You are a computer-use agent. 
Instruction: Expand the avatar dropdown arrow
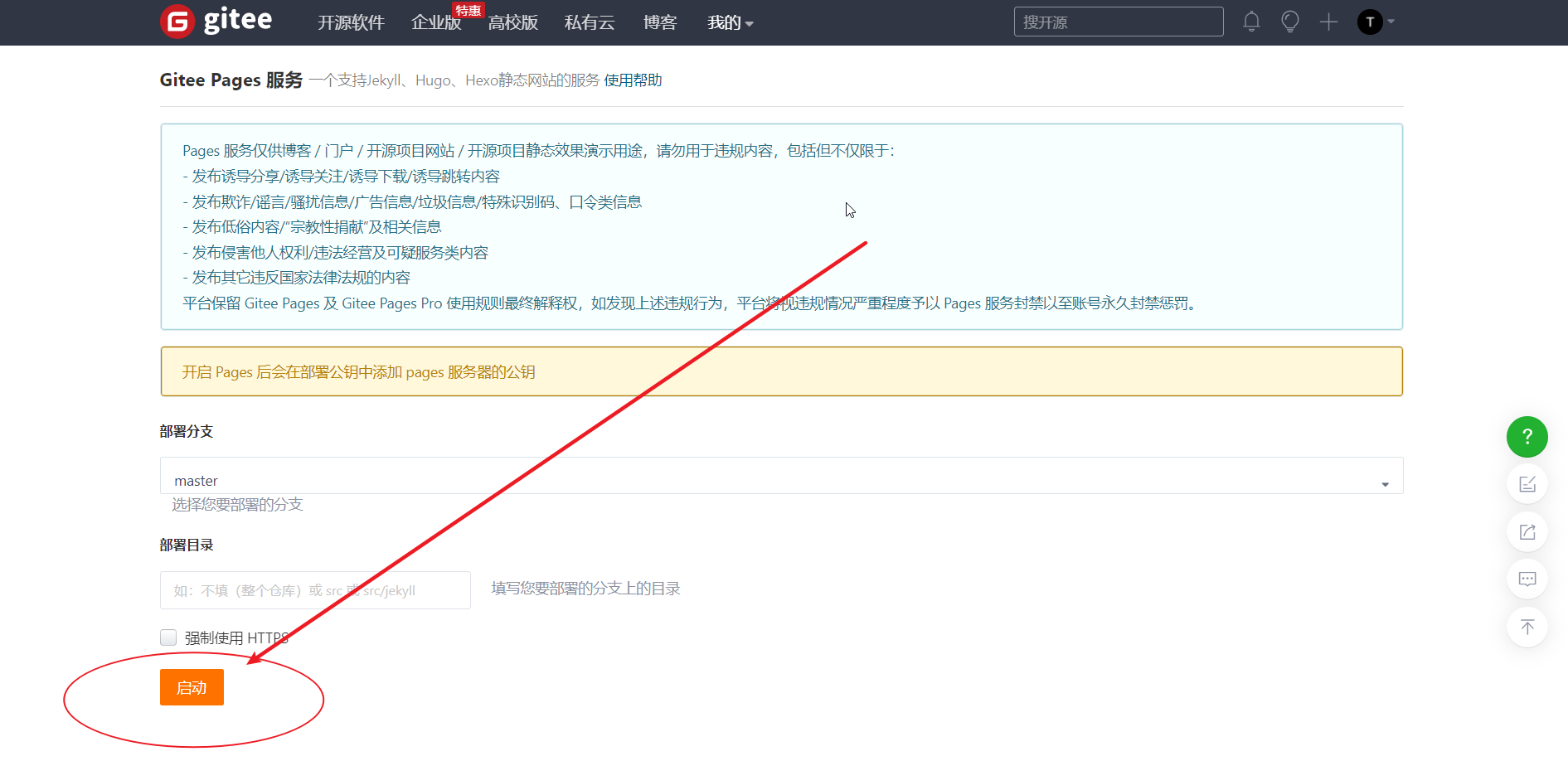(1391, 22)
